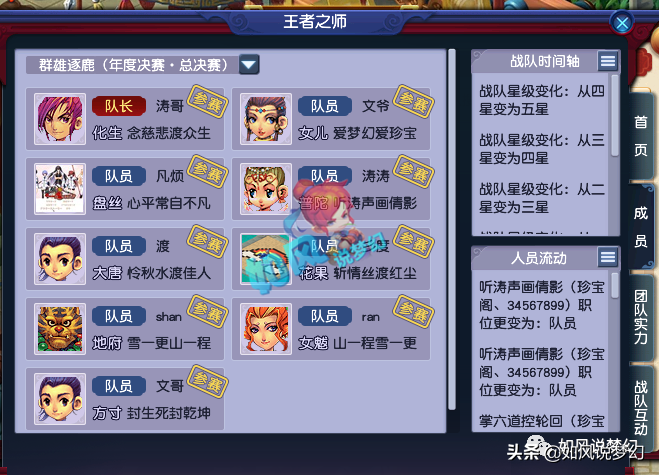Open the 人员流动 list menu icon
This screenshot has width=659, height=475.
pyautogui.click(x=608, y=257)
